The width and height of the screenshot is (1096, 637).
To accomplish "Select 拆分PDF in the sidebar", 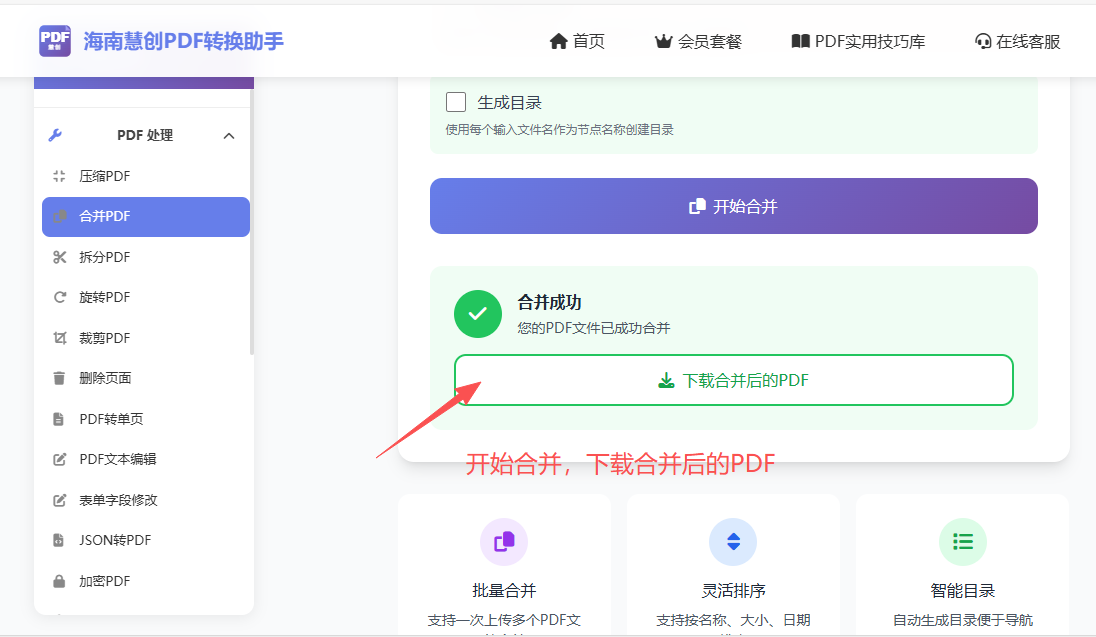I will pos(145,257).
